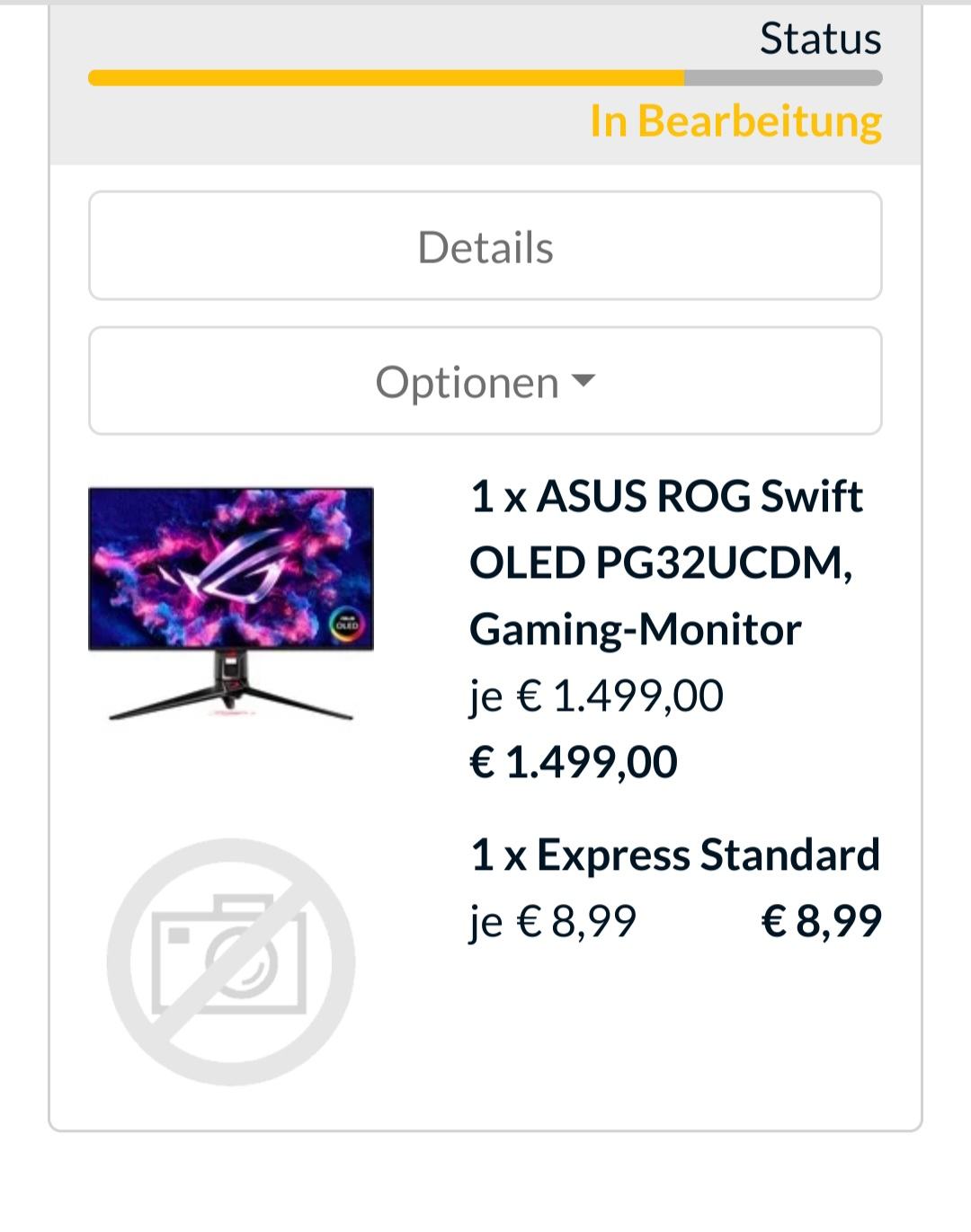Screen dimensions: 971x1232
Task: Click the grey unfilled end of status bar
Action: click(x=783, y=78)
